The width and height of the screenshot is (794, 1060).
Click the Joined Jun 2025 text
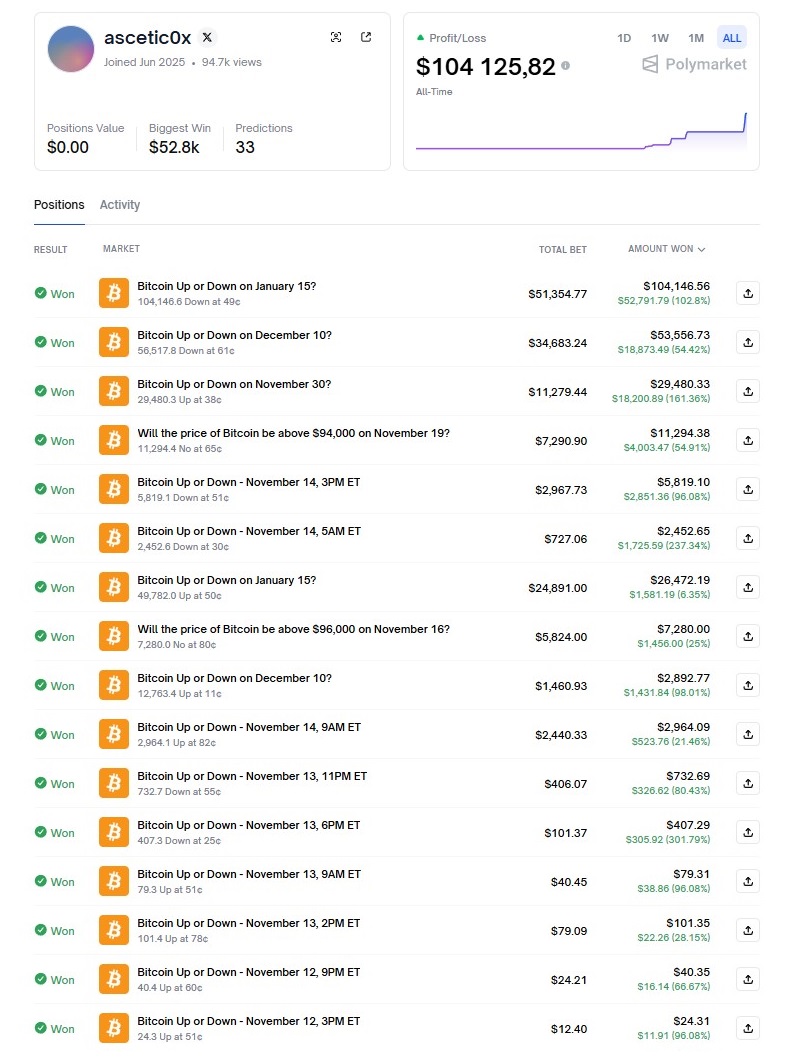tap(144, 62)
